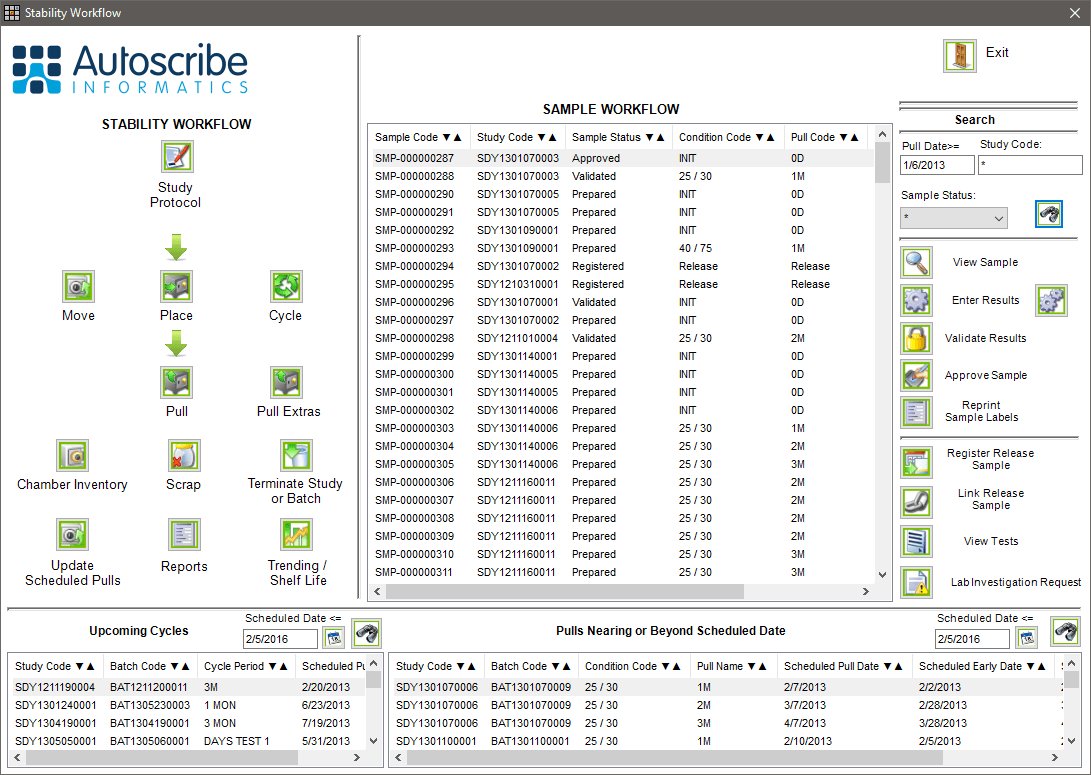Click the Study Code search field
Screen dimensions: 1091x775
pos(1029,165)
